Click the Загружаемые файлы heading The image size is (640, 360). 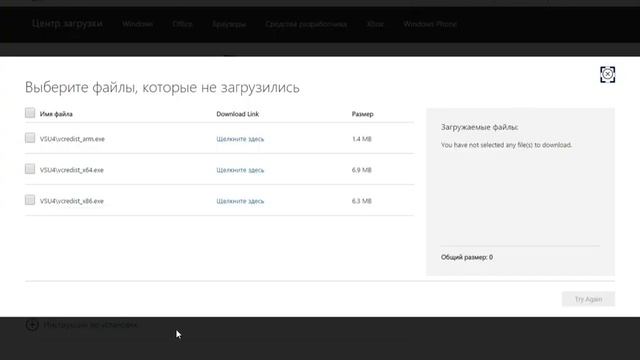click(480, 127)
